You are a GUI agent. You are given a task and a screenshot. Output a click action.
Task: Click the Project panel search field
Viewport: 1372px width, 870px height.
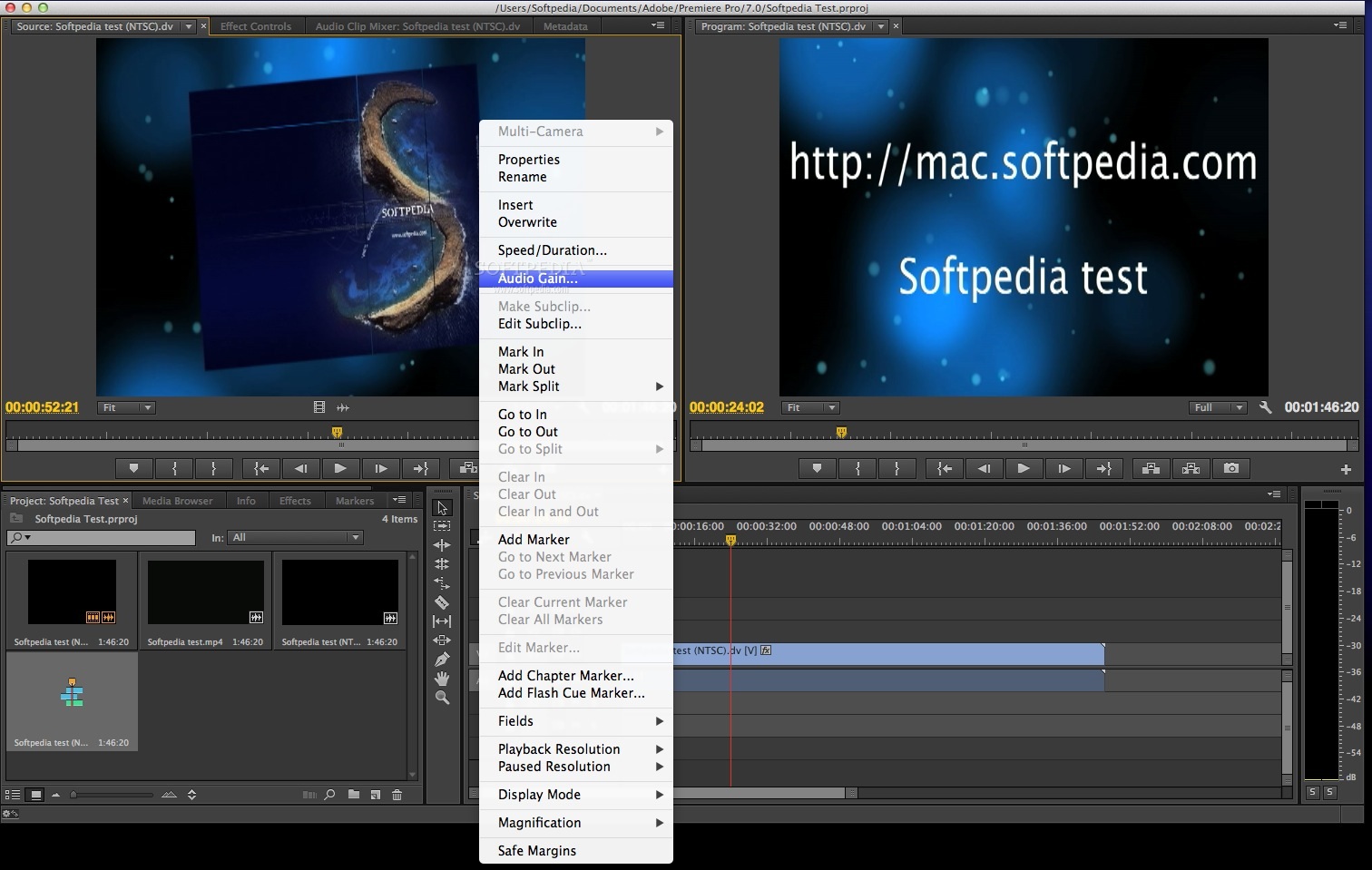pos(102,538)
